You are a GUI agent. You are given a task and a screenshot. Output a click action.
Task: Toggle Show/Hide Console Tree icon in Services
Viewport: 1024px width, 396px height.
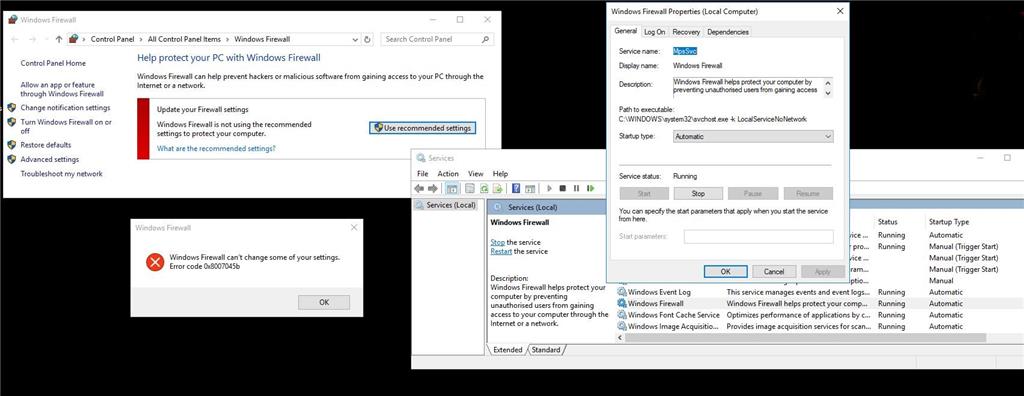(x=451, y=188)
